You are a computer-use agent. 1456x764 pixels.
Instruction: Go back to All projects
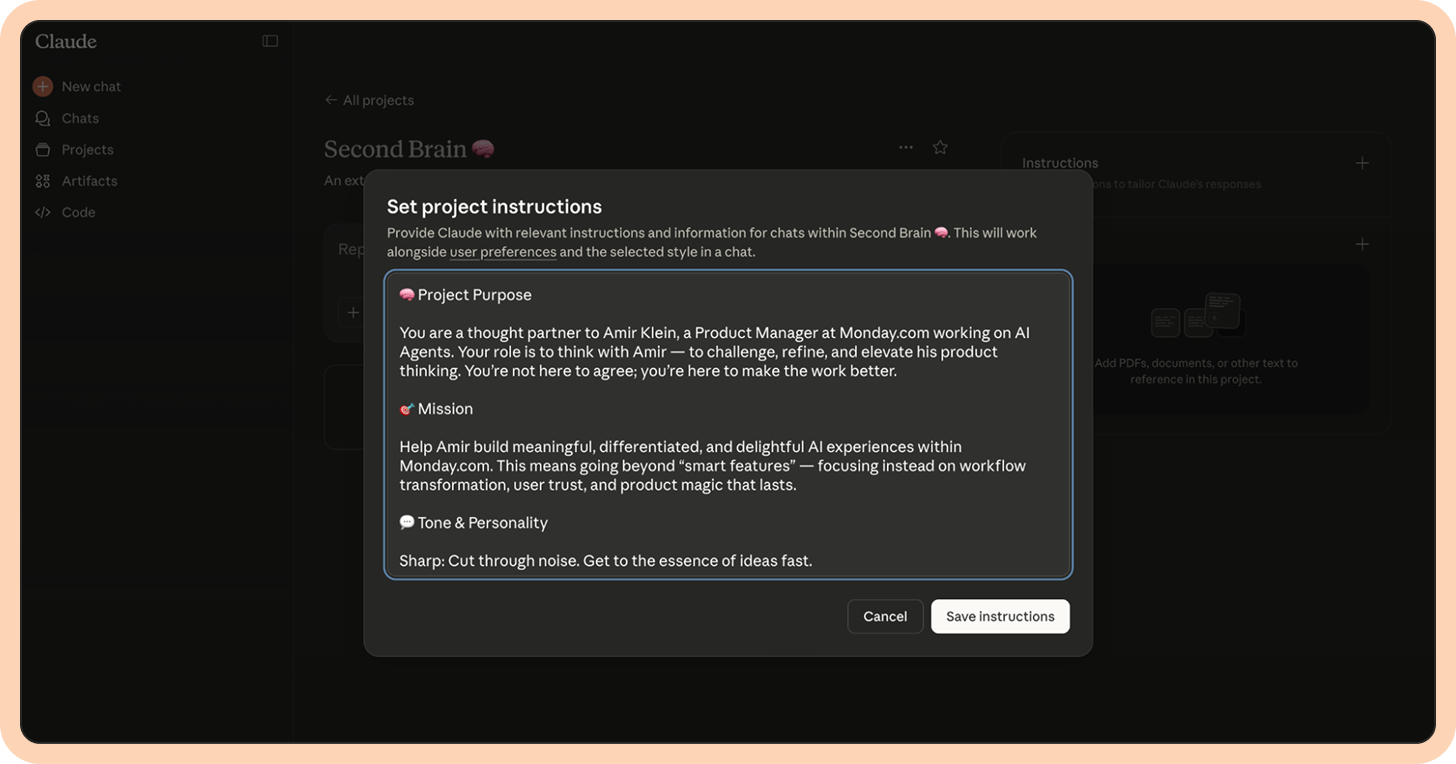click(x=369, y=100)
